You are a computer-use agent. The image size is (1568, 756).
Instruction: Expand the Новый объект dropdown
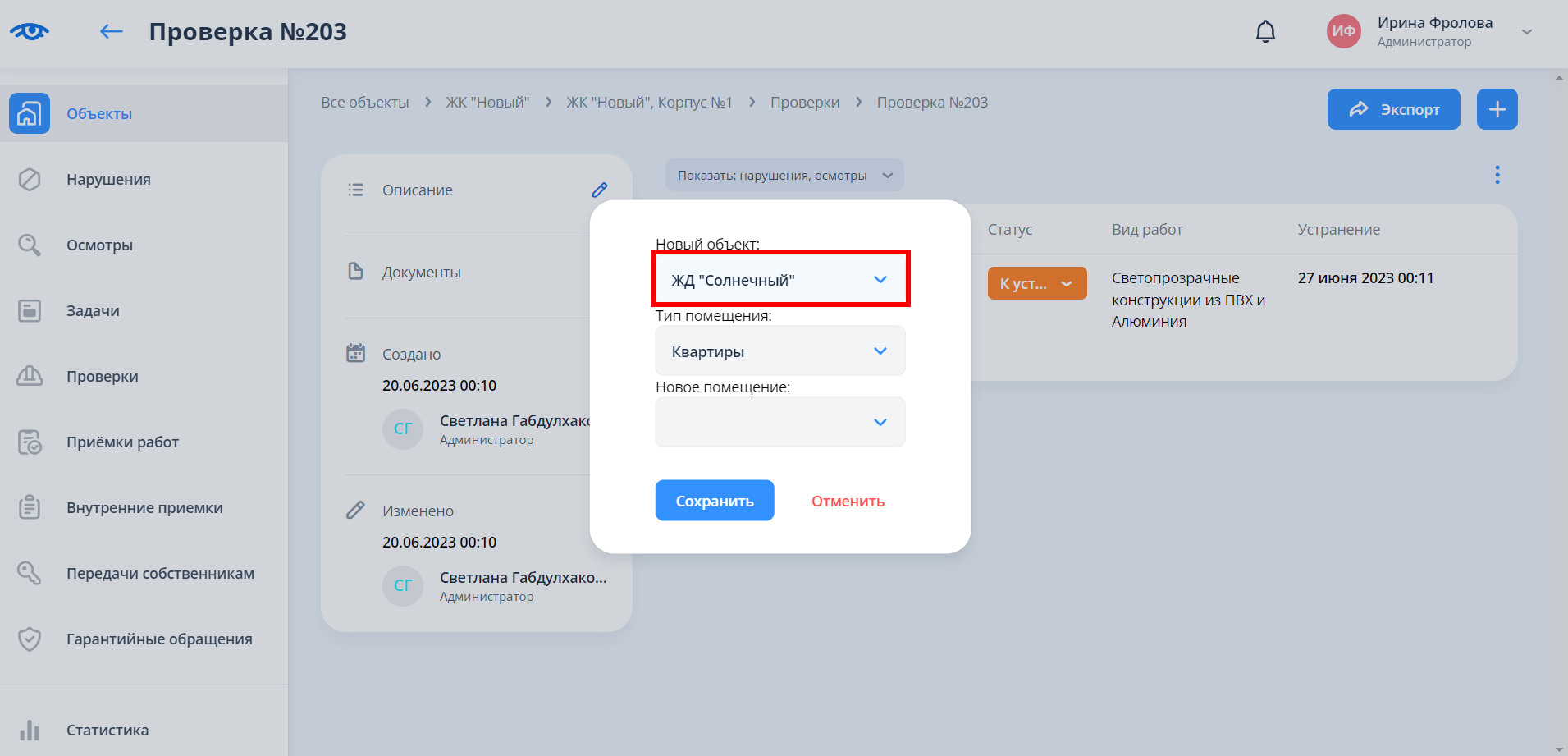(779, 280)
